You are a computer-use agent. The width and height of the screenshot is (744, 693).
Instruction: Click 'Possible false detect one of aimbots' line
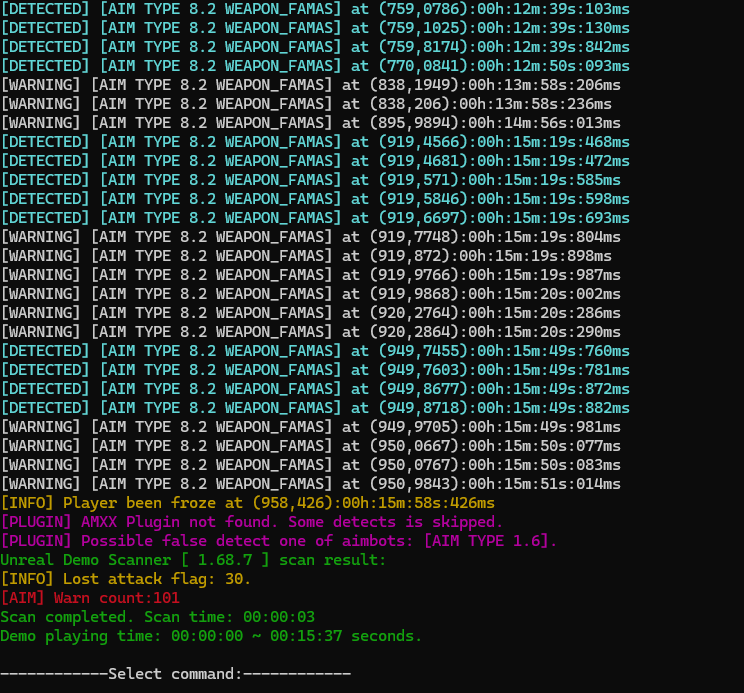pos(279,541)
